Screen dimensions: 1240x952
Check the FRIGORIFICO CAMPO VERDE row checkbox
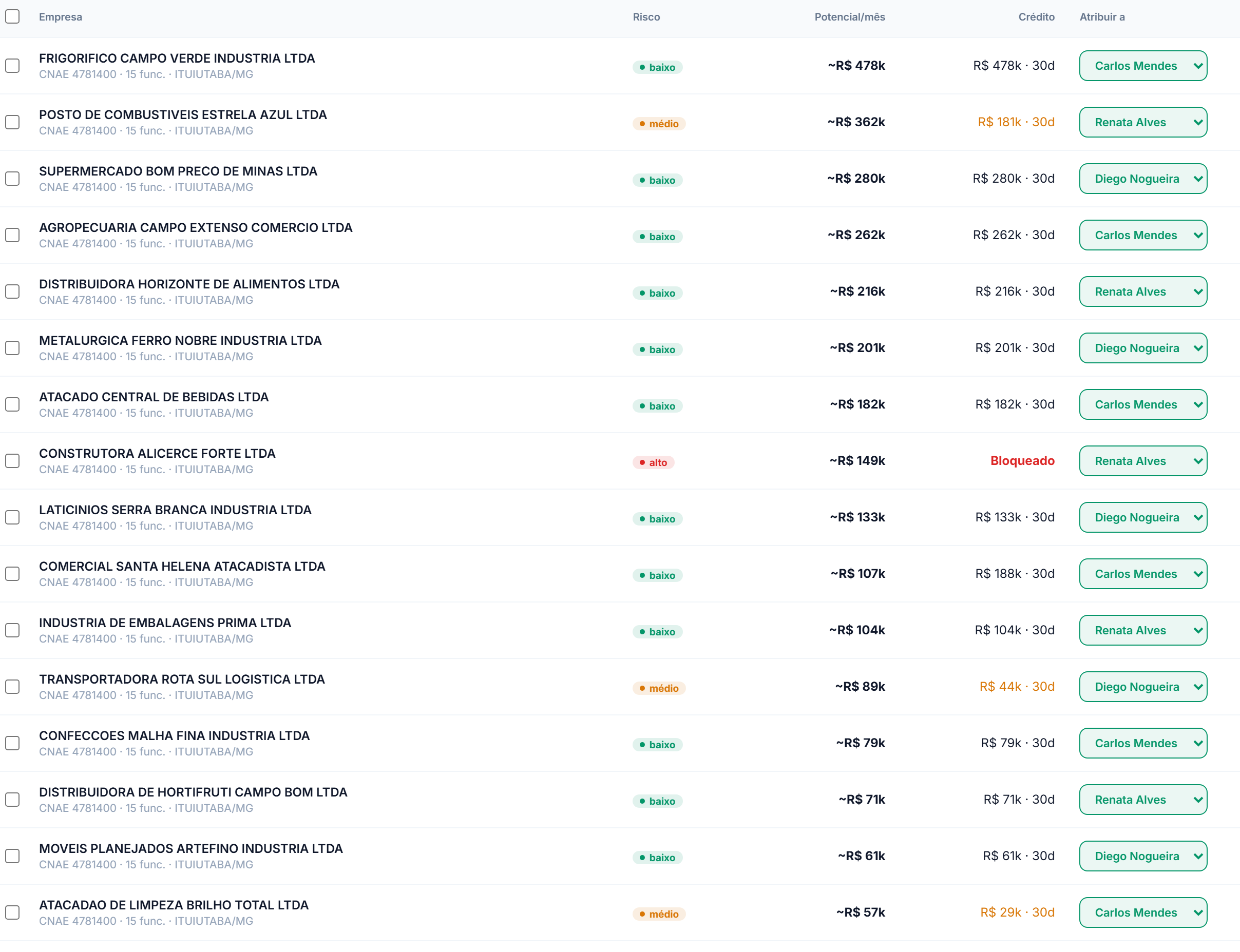tap(12, 66)
